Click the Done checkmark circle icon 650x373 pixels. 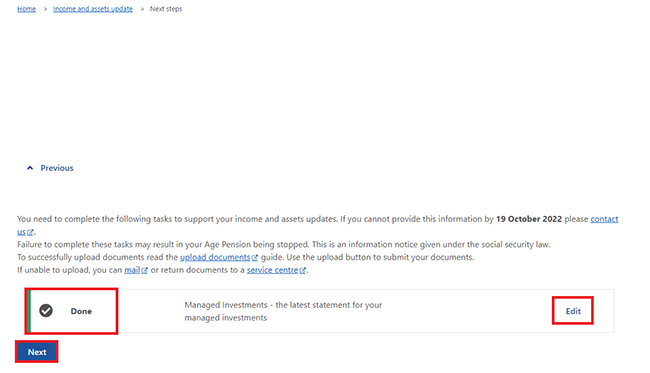(x=46, y=310)
